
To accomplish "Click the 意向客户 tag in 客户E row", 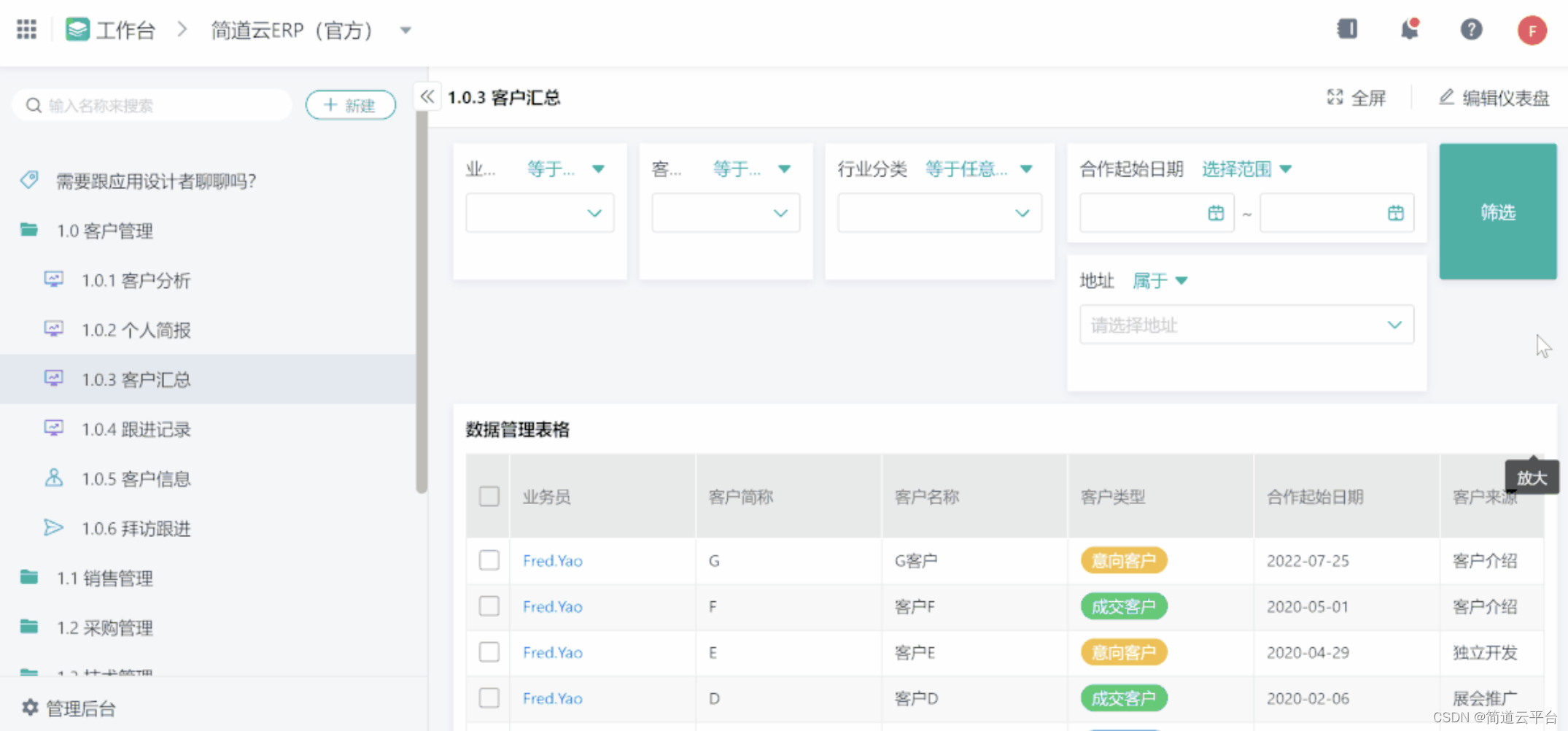I will tap(1124, 652).
